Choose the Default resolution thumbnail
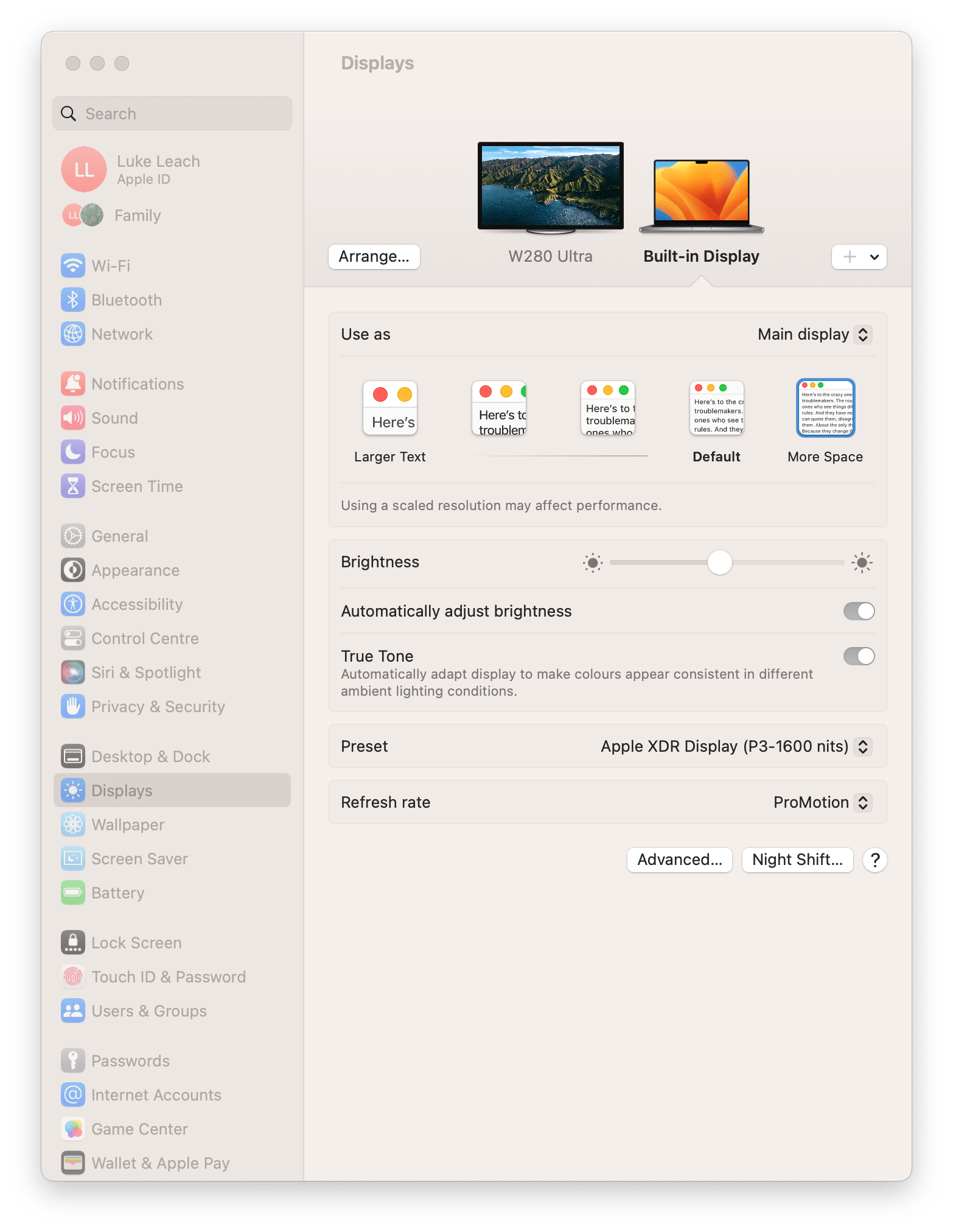 717,408
